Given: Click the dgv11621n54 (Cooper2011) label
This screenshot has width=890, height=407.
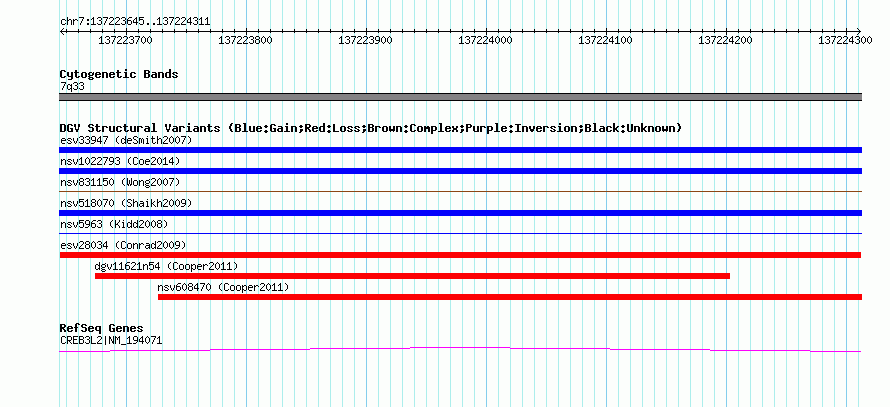Looking at the screenshot, I should tap(166, 266).
